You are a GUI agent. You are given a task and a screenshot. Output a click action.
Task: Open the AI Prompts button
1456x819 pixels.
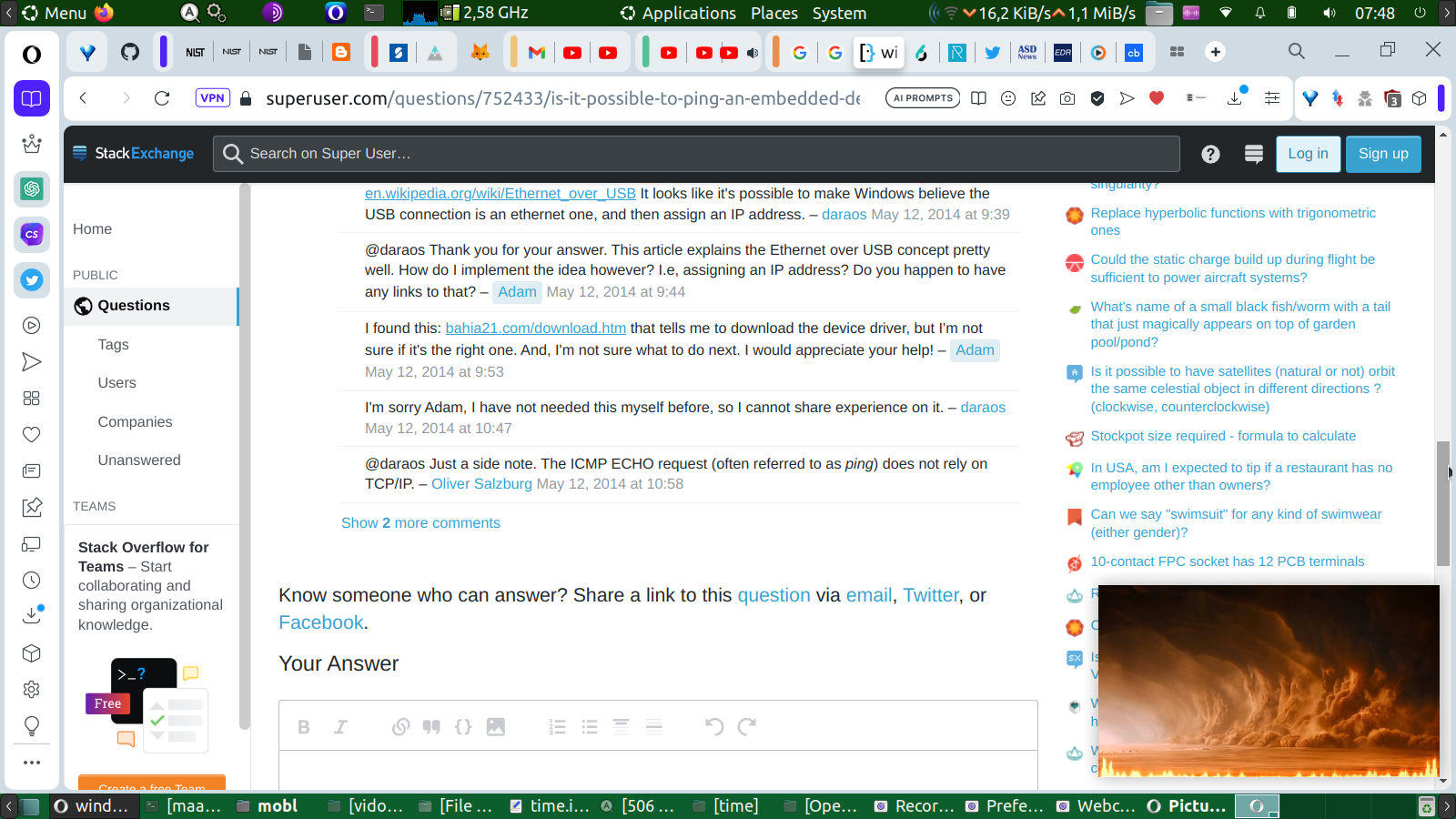(x=923, y=98)
